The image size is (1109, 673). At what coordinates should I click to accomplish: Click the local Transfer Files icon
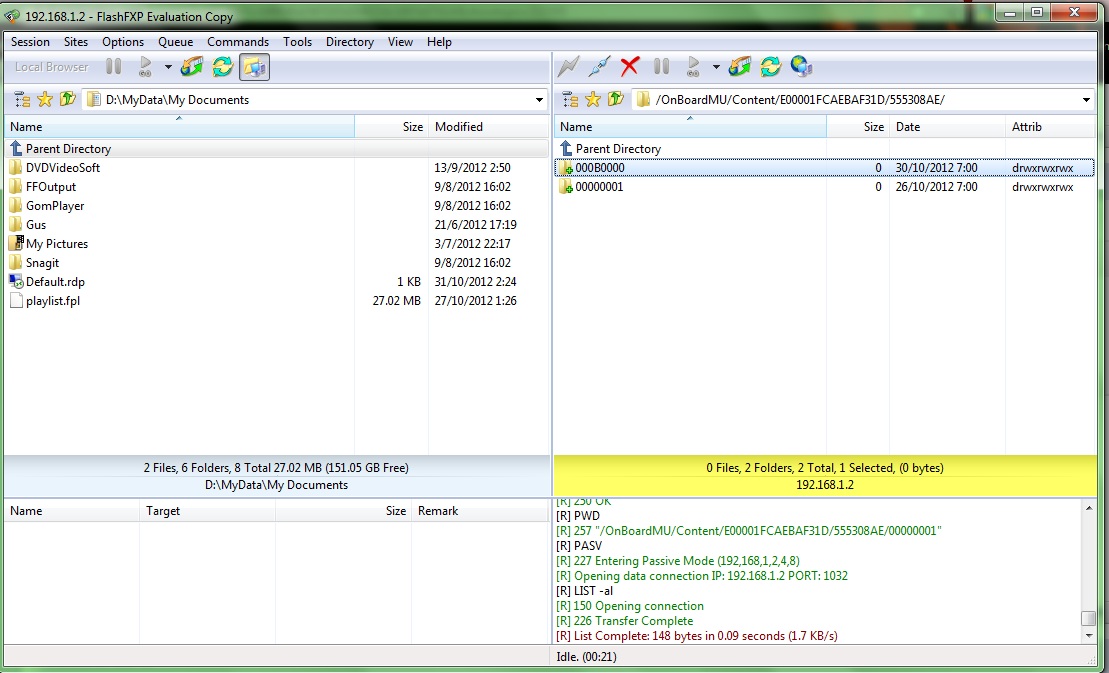192,67
